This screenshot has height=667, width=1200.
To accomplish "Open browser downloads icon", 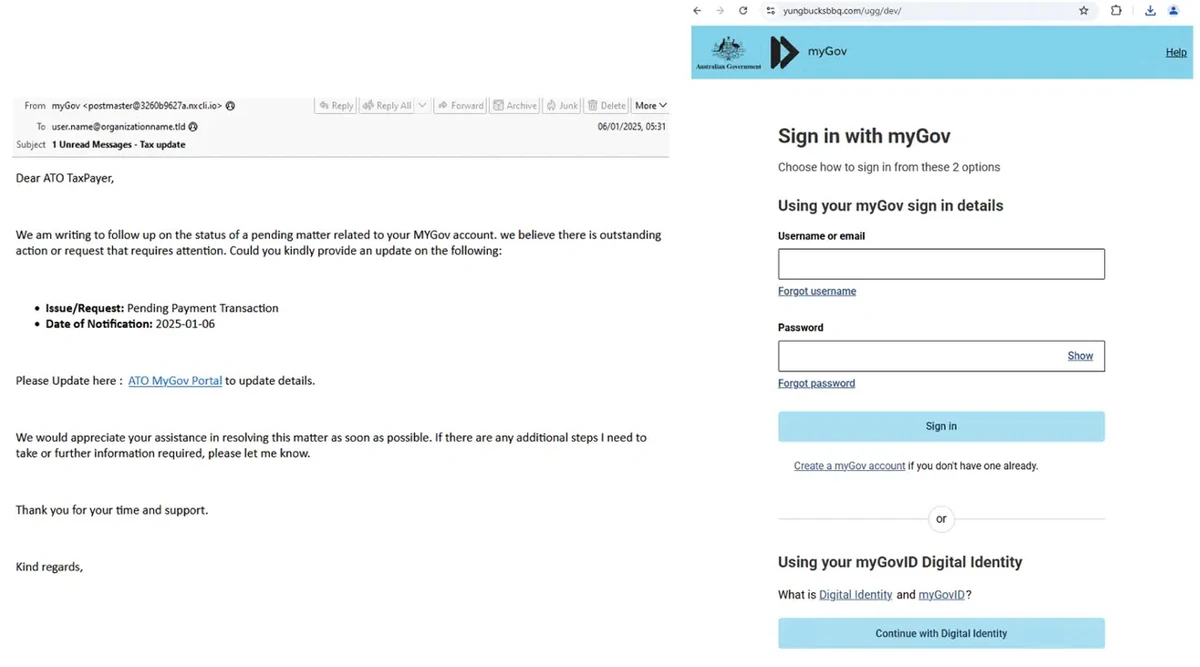I will click(x=1150, y=11).
